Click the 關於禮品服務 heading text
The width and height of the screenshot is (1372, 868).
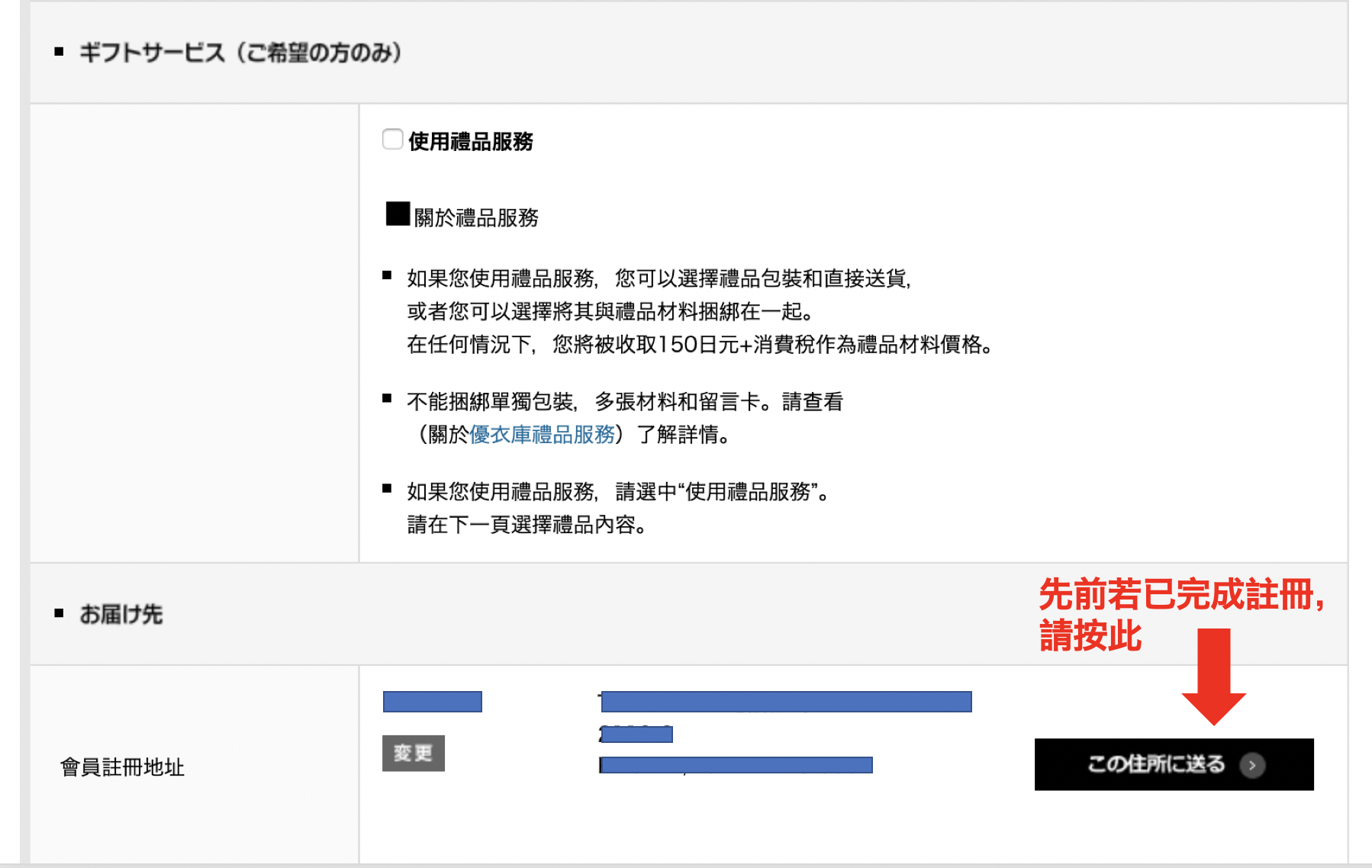476,218
